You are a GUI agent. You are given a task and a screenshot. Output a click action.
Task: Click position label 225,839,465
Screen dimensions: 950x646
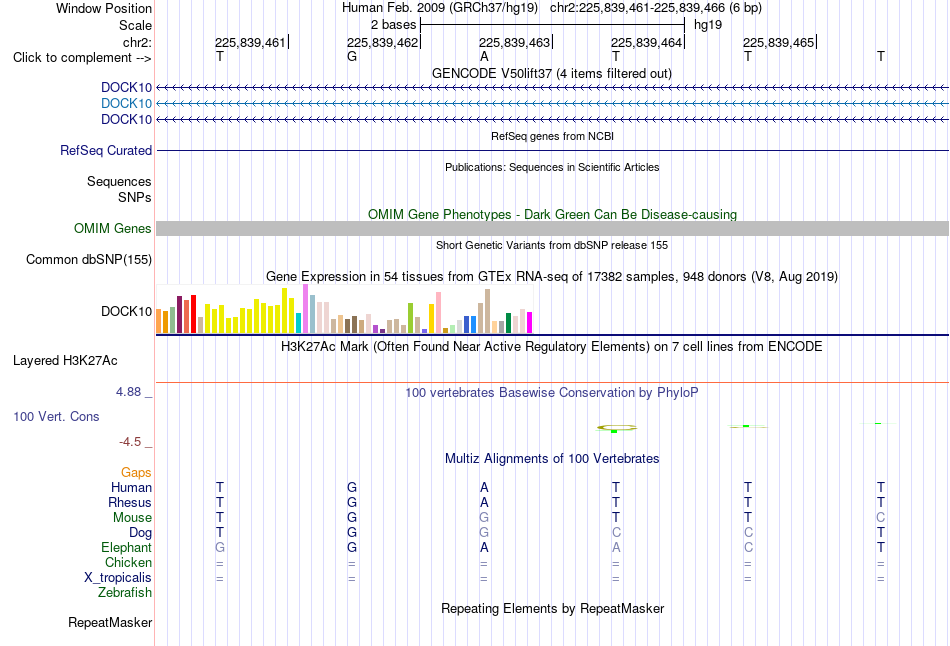tap(778, 42)
